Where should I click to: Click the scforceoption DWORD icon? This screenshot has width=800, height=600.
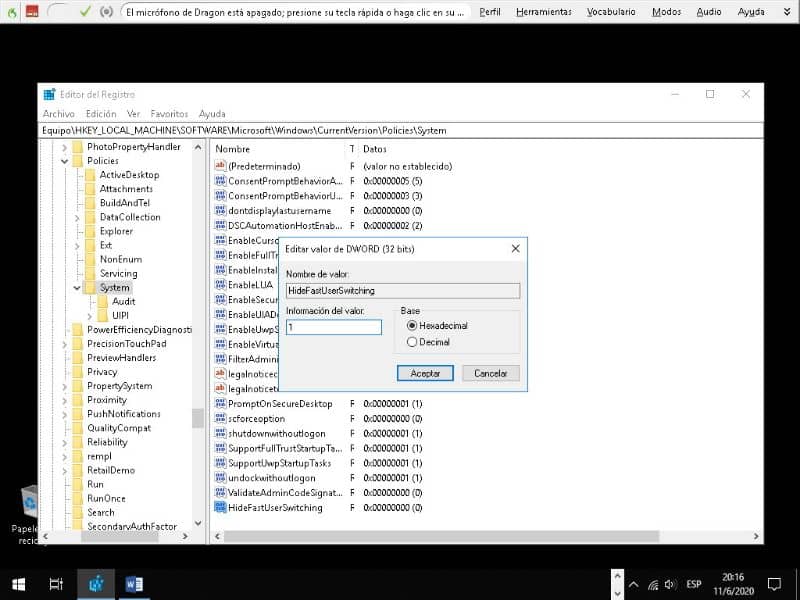tap(220, 418)
